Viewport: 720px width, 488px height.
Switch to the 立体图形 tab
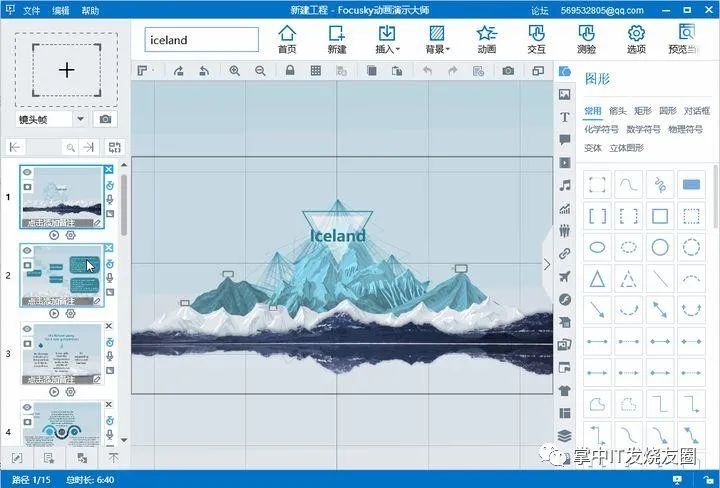[x=627, y=148]
